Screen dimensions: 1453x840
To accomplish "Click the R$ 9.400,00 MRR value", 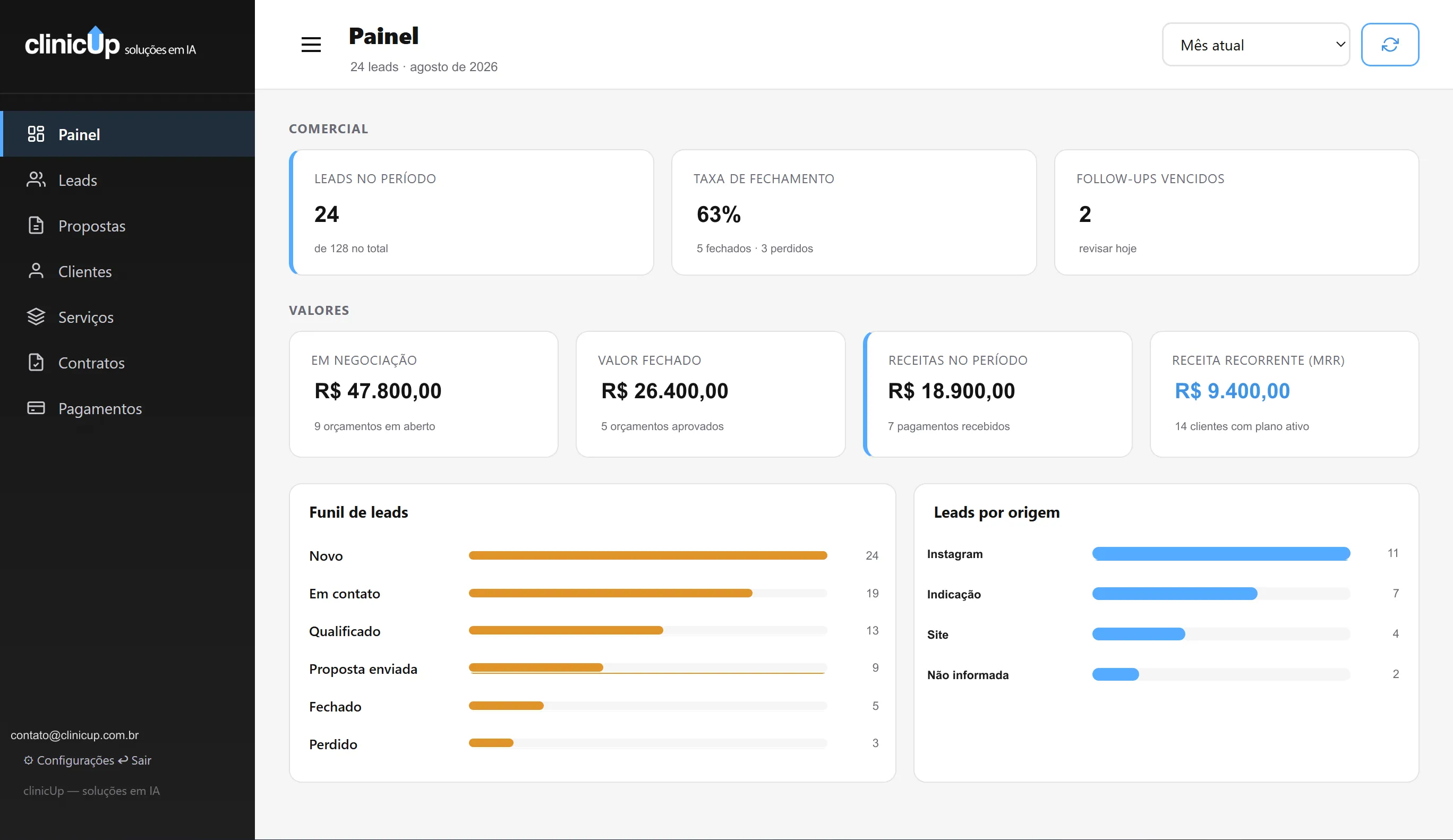I will click(x=1232, y=391).
